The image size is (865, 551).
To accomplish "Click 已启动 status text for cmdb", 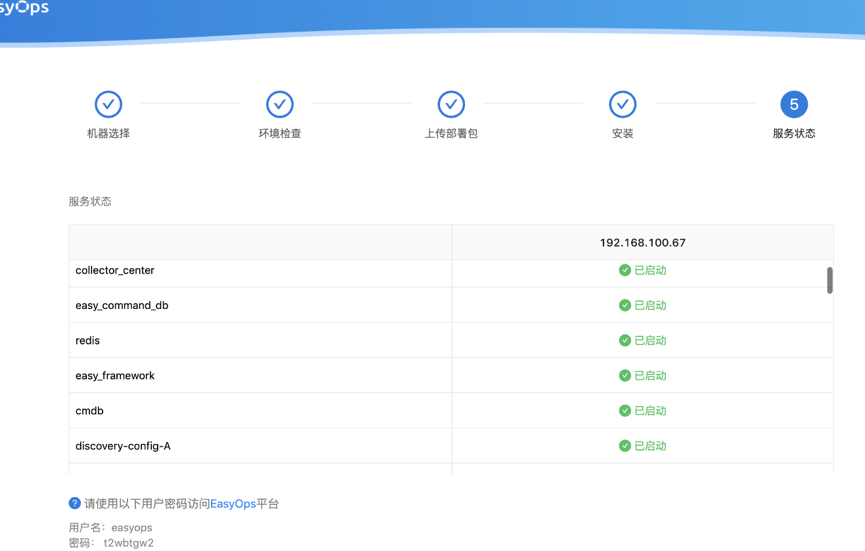I will 650,411.
